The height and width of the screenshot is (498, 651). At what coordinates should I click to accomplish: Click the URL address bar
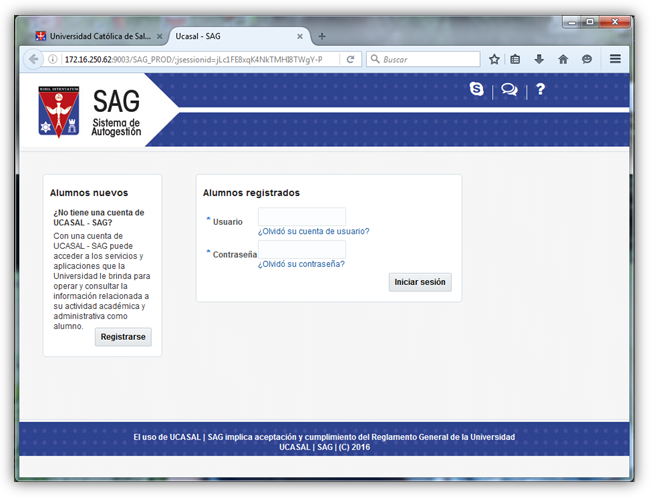click(x=200, y=59)
